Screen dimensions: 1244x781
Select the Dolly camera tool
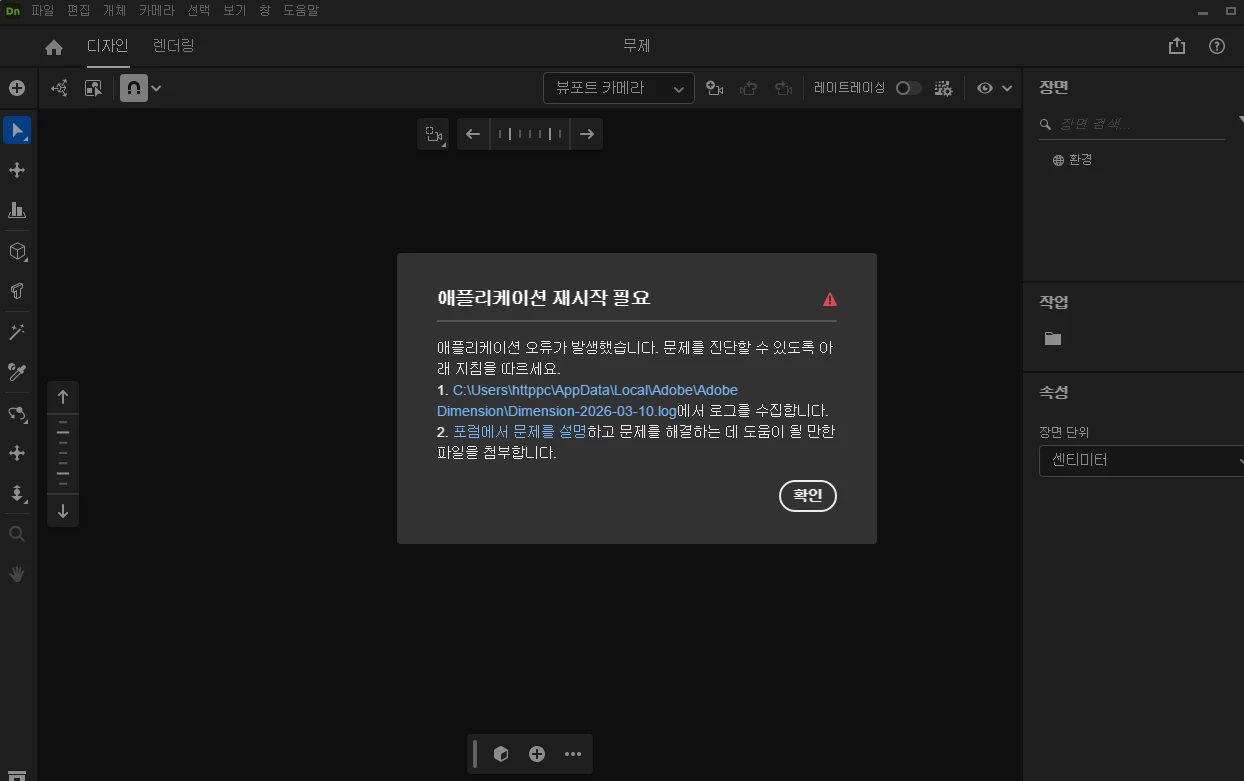pos(17,493)
